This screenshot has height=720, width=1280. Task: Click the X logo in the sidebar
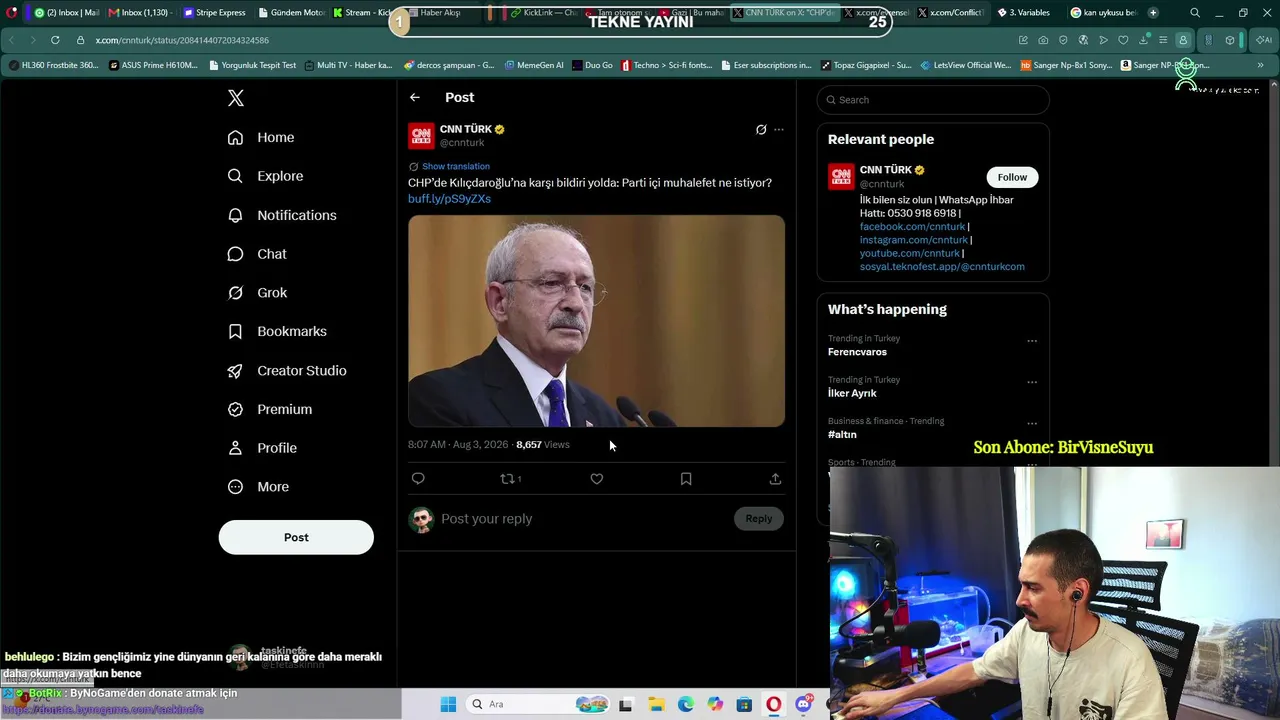pos(236,98)
